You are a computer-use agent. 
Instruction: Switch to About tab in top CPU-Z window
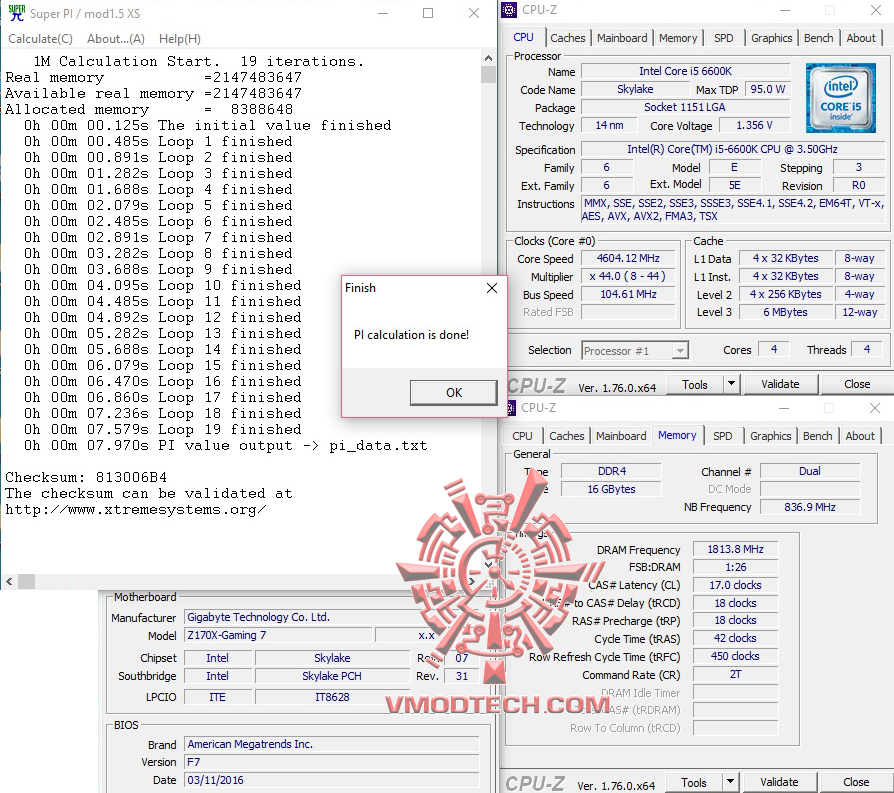(x=860, y=38)
